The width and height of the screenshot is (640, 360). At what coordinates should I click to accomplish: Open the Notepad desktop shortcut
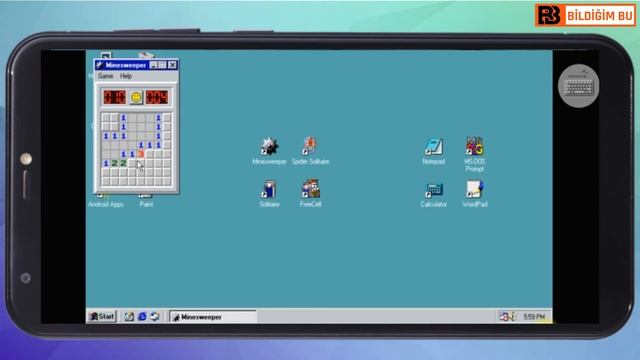(x=433, y=151)
